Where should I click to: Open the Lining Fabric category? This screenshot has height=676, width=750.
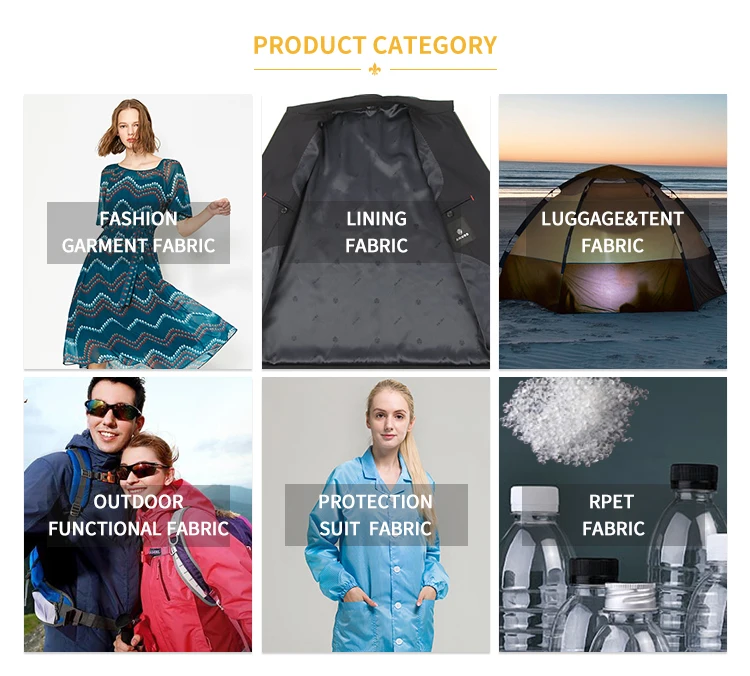coord(375,232)
